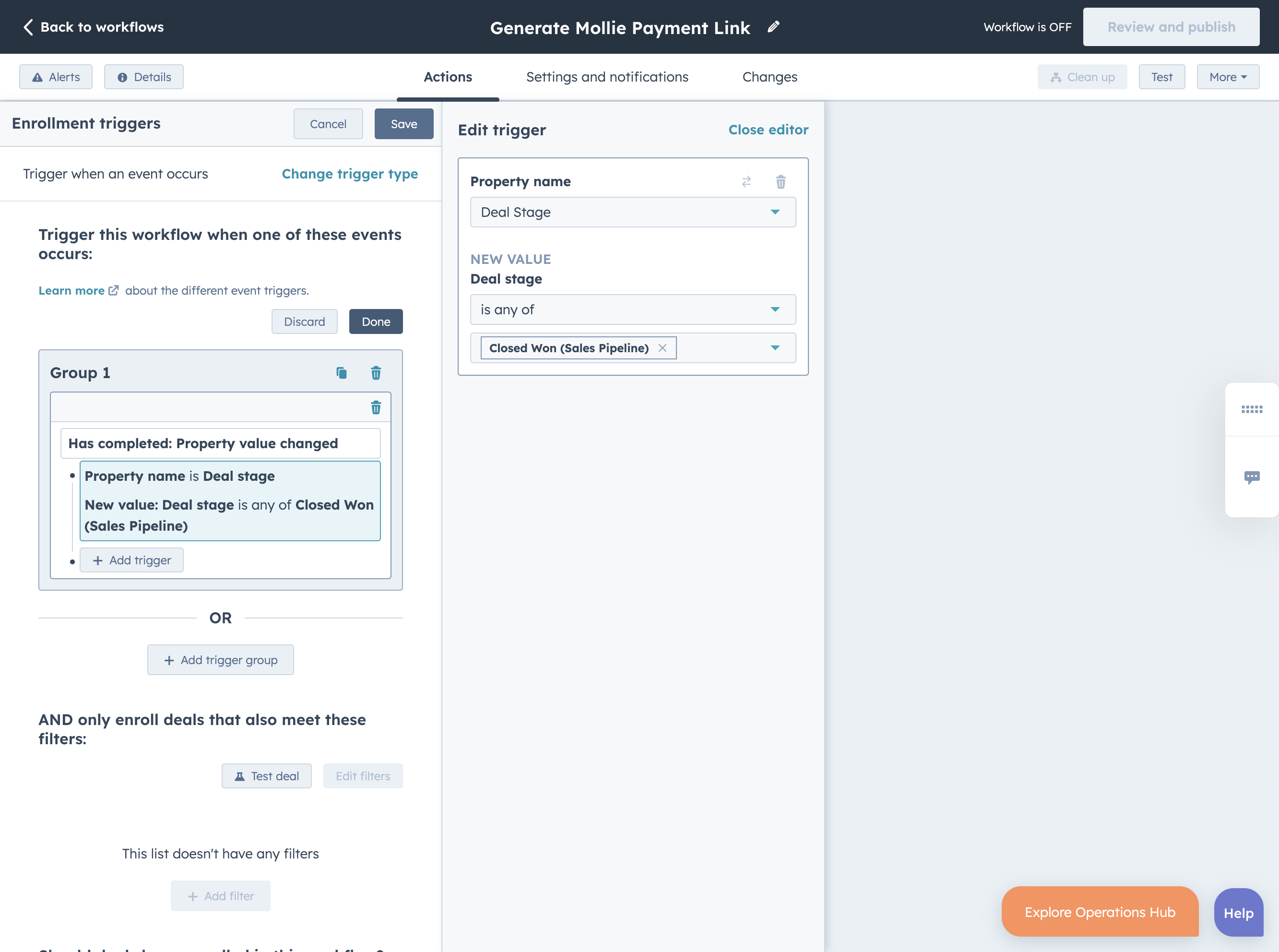Click Review and publish button
The height and width of the screenshot is (952, 1279).
(x=1171, y=26)
